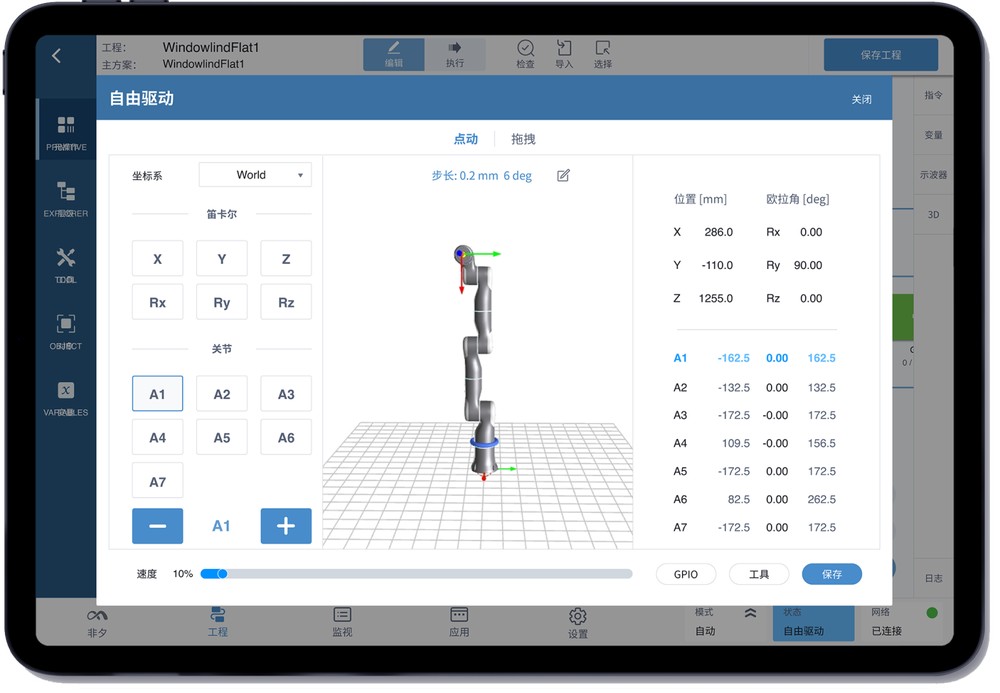This screenshot has width=1000, height=693.
Task: Click the 检查 check icon in top toolbar
Action: pos(525,54)
